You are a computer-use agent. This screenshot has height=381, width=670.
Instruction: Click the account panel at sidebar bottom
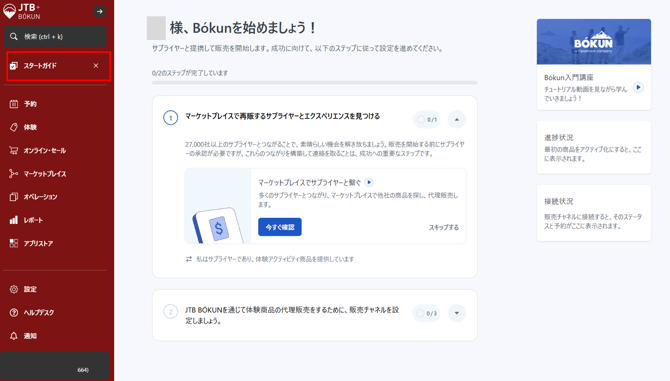pyautogui.click(x=55, y=365)
